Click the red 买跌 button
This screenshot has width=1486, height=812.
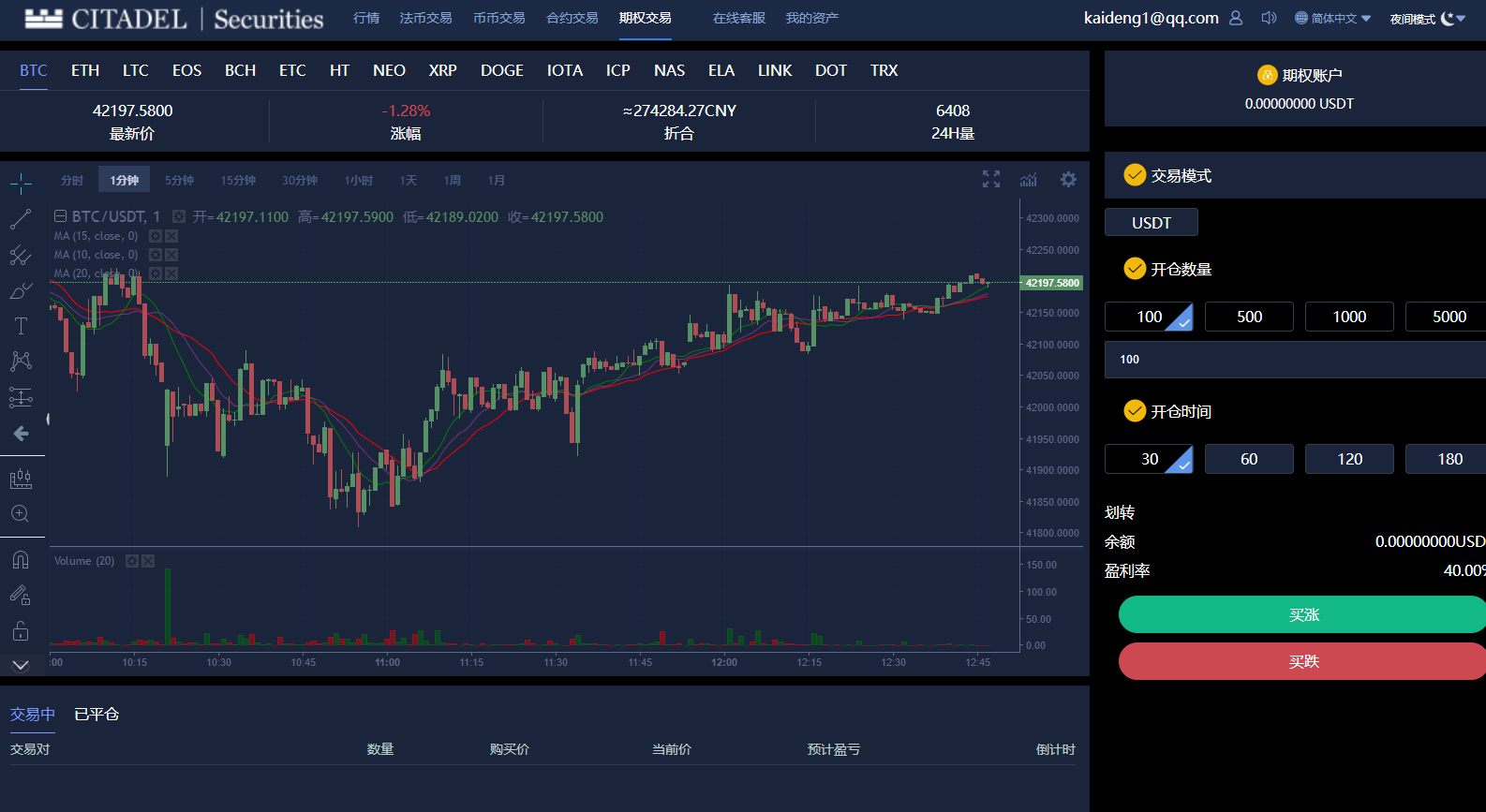point(1303,661)
